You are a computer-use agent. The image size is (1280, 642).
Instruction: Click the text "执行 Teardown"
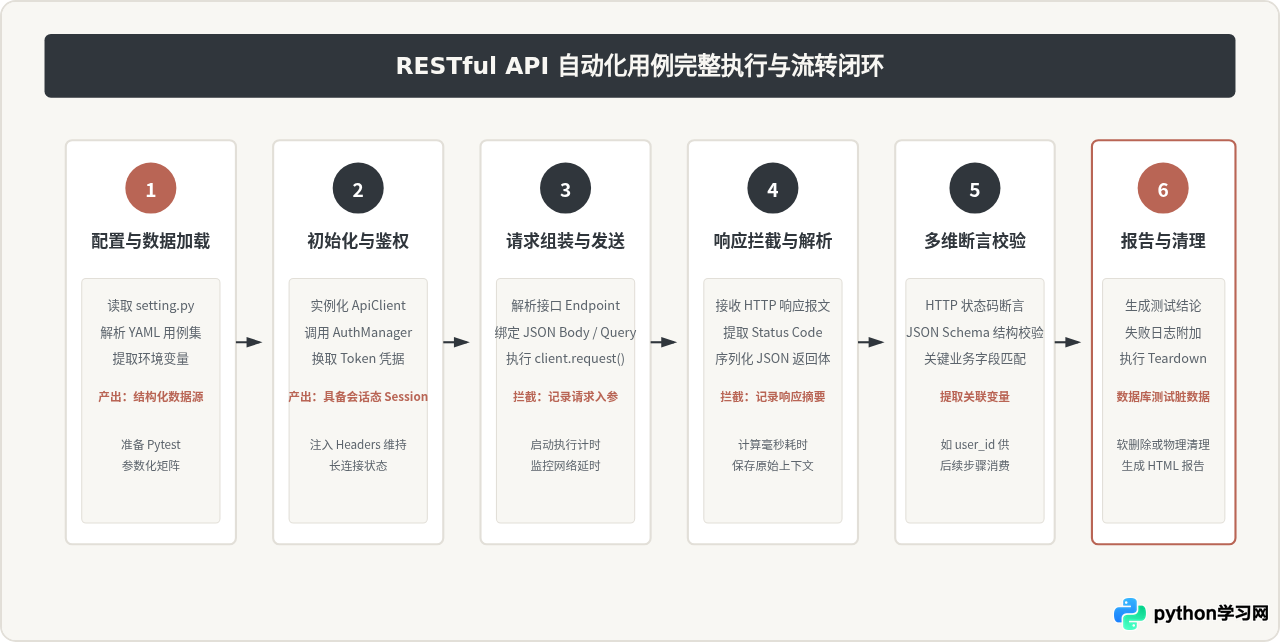pyautogui.click(x=1163, y=358)
